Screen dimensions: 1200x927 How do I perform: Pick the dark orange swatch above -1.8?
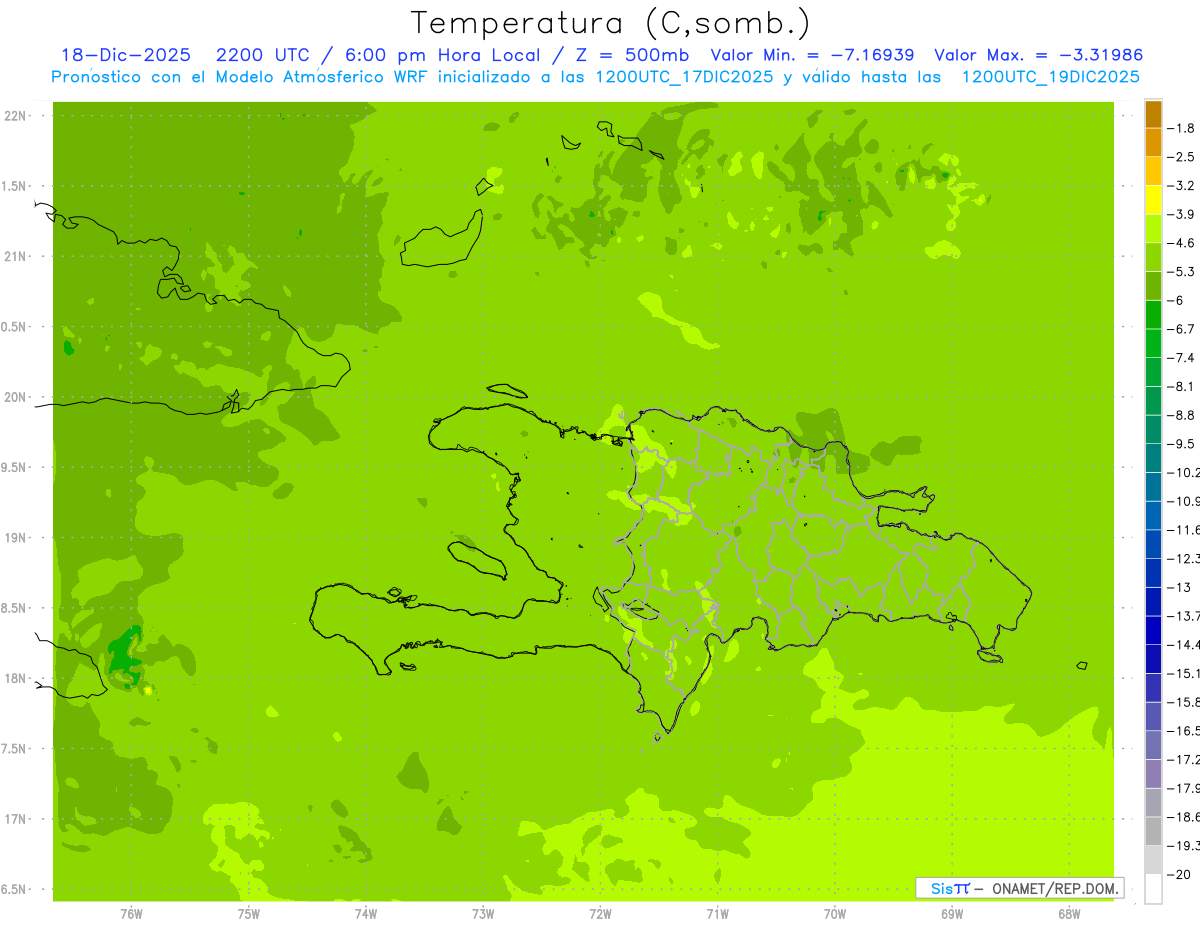point(1153,114)
